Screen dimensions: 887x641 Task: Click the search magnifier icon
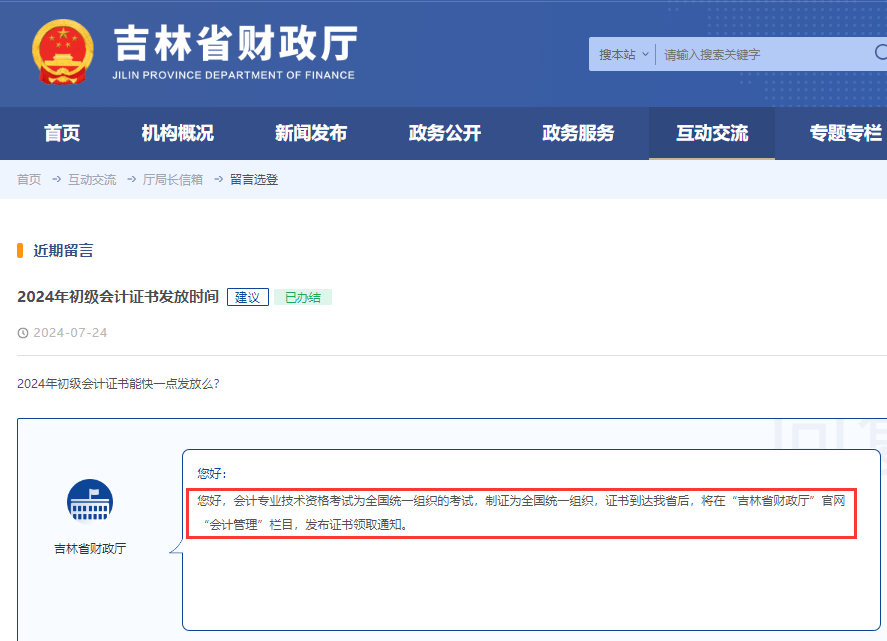point(880,53)
